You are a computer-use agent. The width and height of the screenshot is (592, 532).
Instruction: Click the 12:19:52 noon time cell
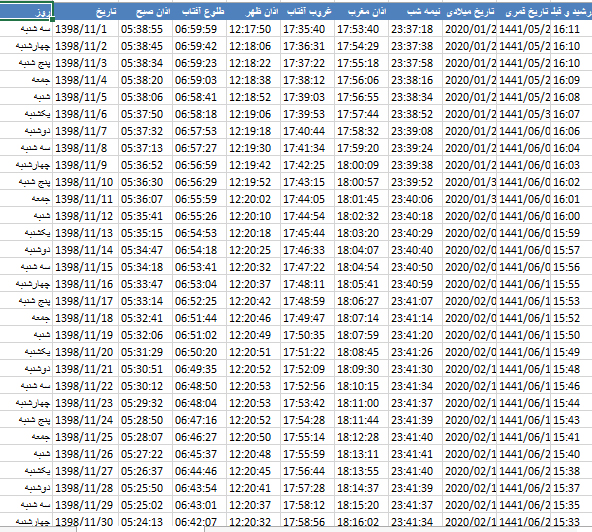click(253, 182)
